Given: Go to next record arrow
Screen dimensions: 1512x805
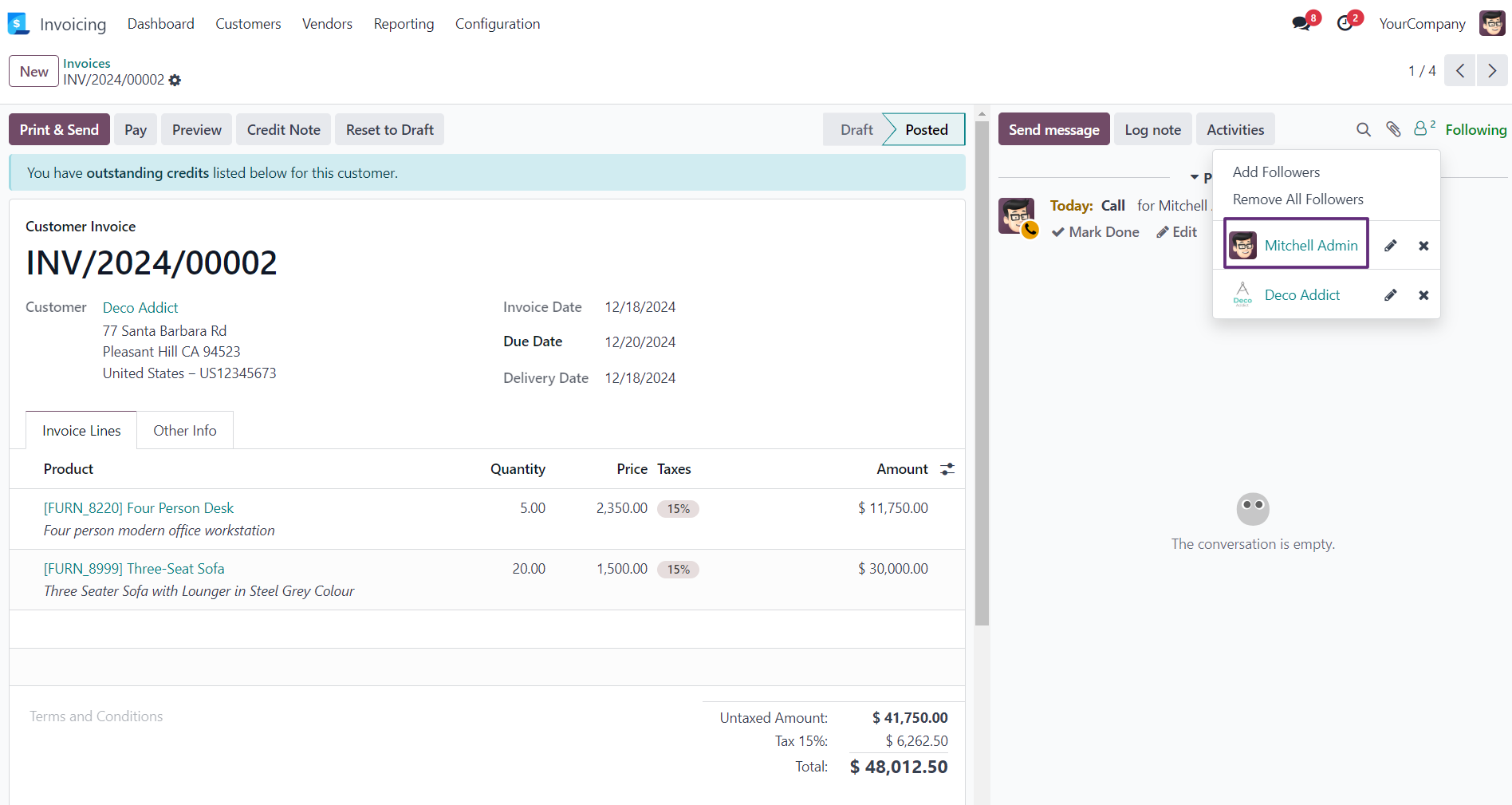Looking at the screenshot, I should tap(1492, 71).
